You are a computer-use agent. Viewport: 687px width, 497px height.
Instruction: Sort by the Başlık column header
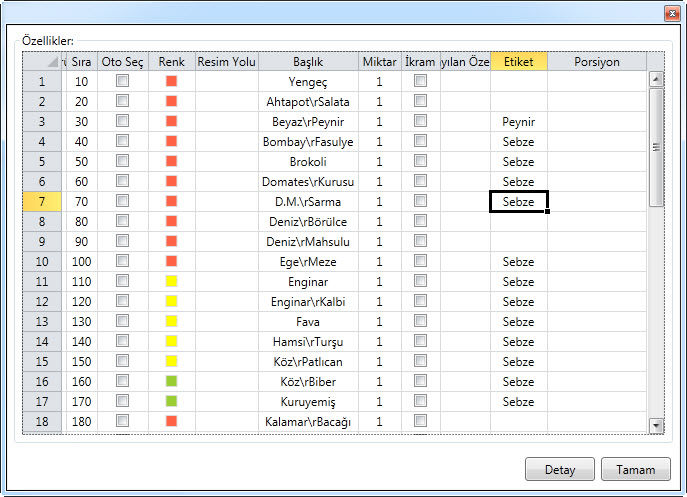pos(308,61)
